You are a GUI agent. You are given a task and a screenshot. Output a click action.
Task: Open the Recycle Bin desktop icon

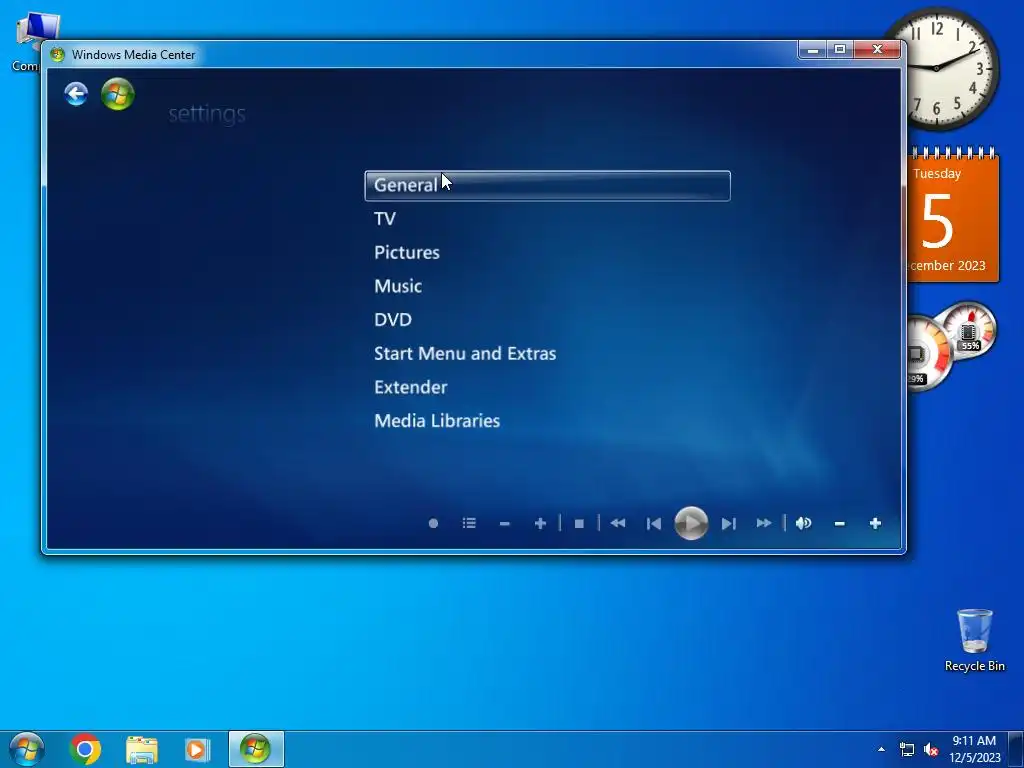pos(974,640)
